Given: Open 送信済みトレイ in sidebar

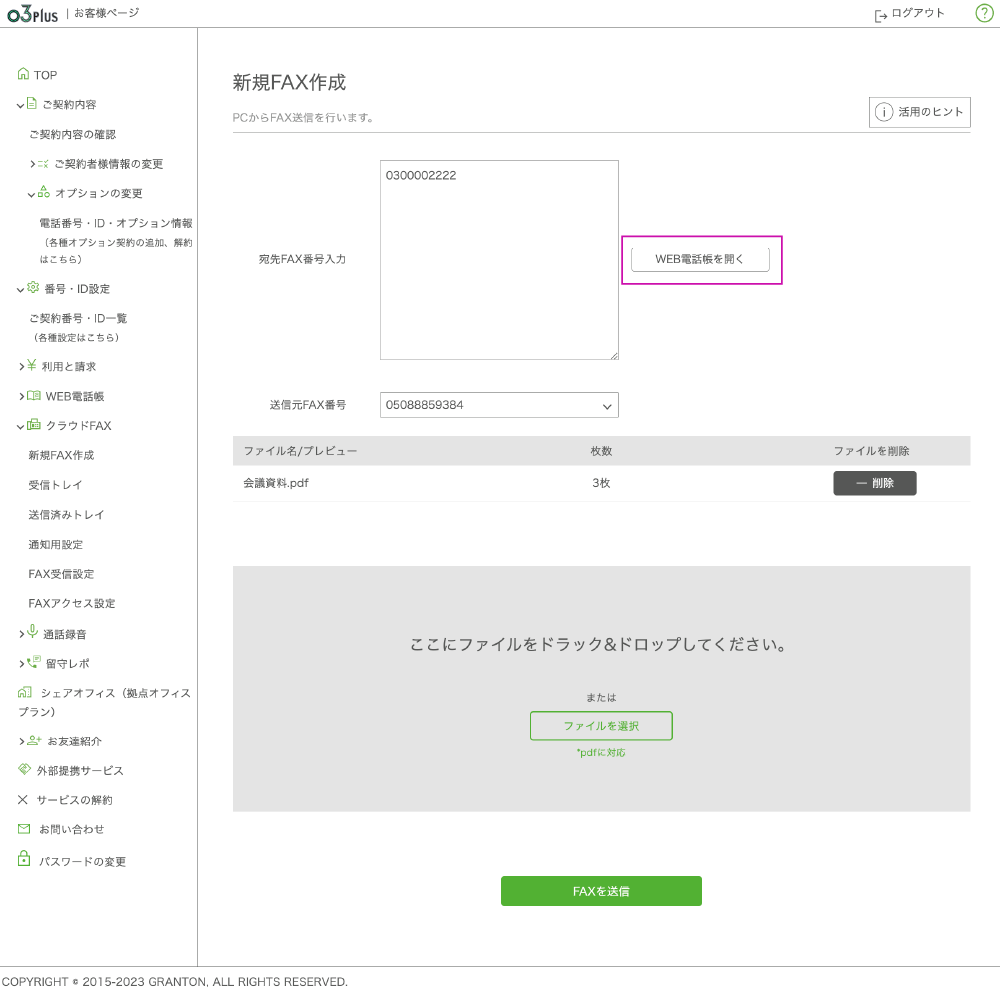Looking at the screenshot, I should coord(66,515).
